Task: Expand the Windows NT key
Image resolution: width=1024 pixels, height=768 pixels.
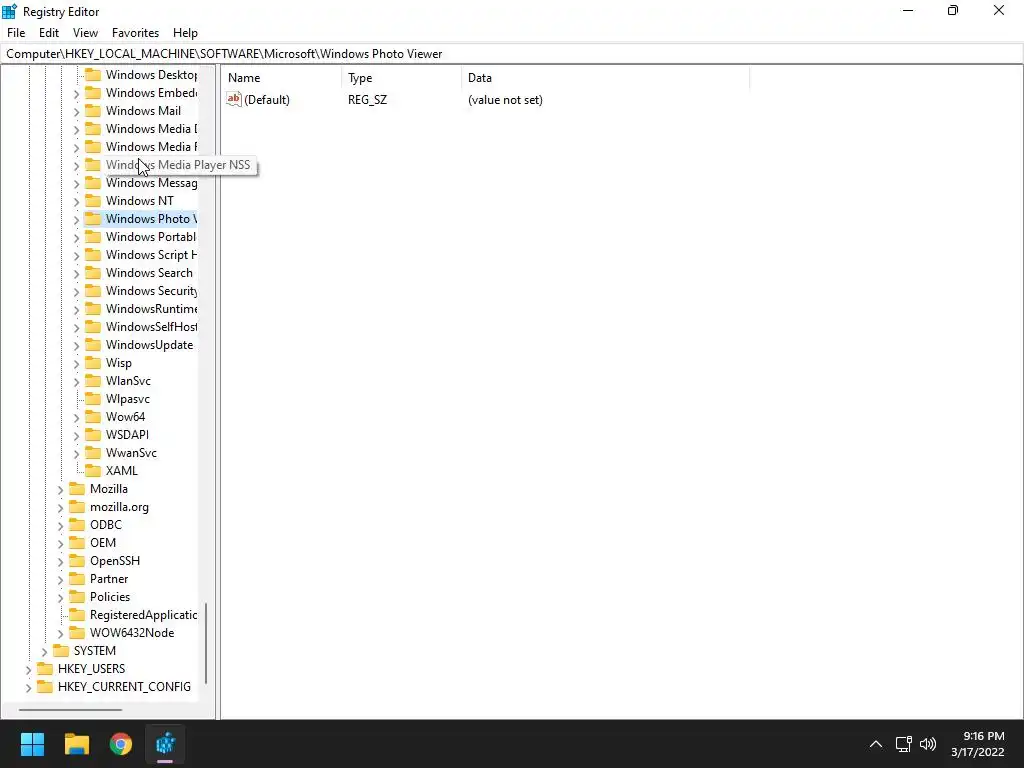Action: 76,202
